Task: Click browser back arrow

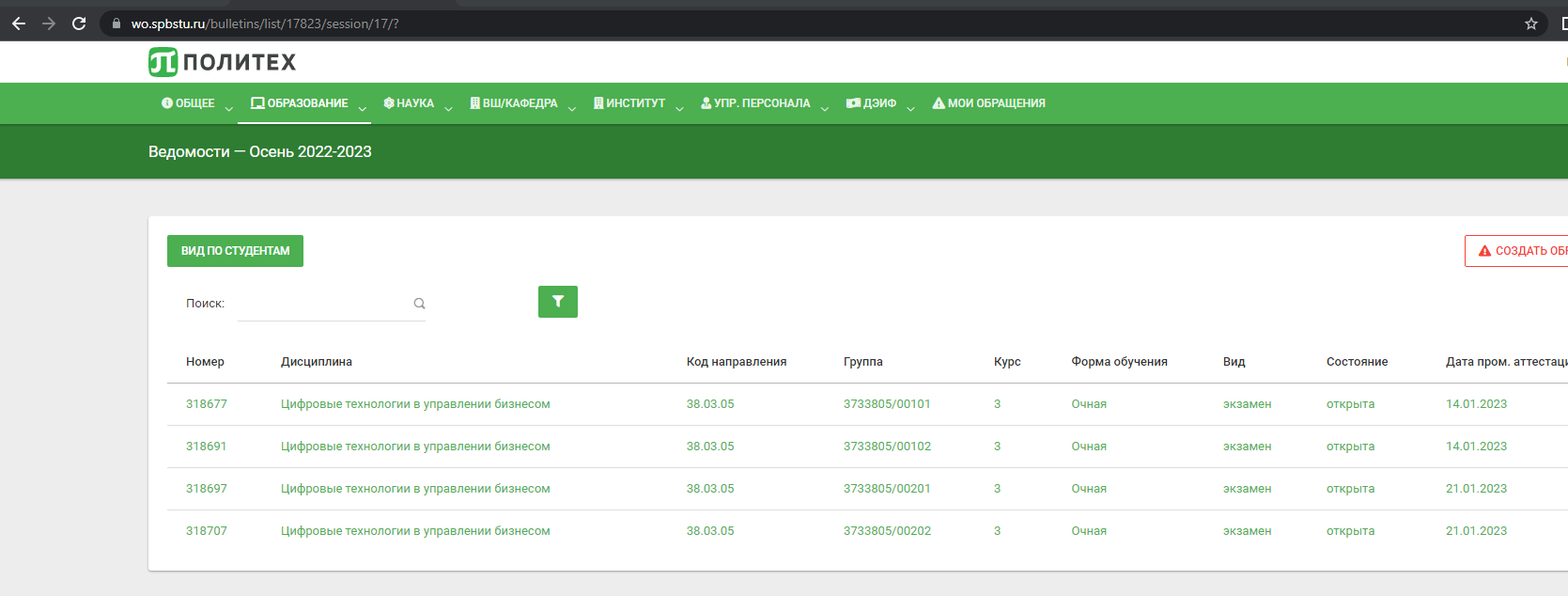Action: [x=19, y=24]
